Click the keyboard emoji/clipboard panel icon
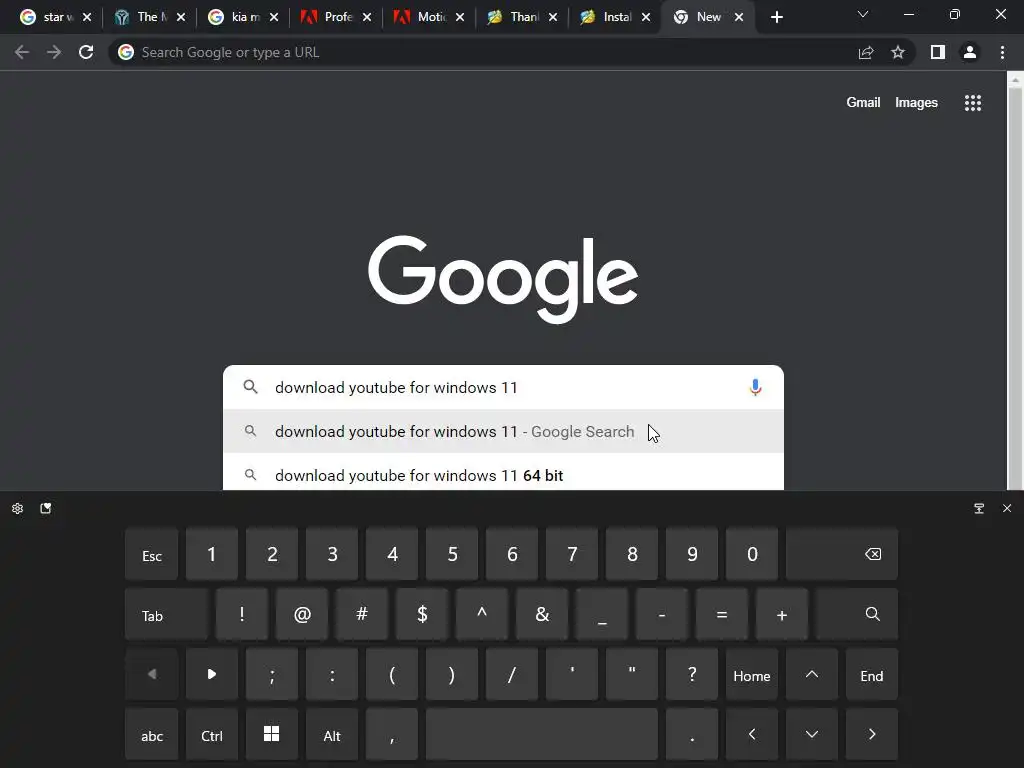1024x768 pixels. click(46, 508)
